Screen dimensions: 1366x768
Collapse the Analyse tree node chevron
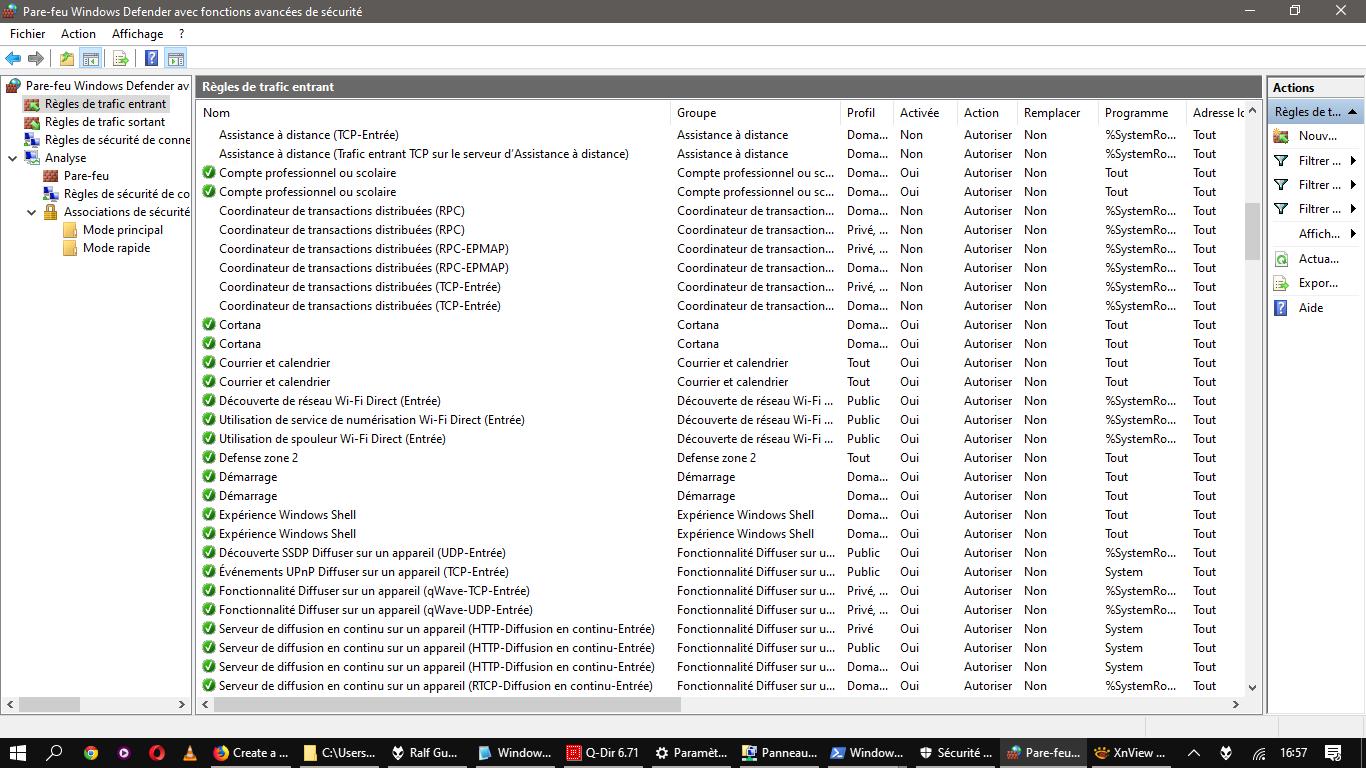pyautogui.click(x=12, y=158)
